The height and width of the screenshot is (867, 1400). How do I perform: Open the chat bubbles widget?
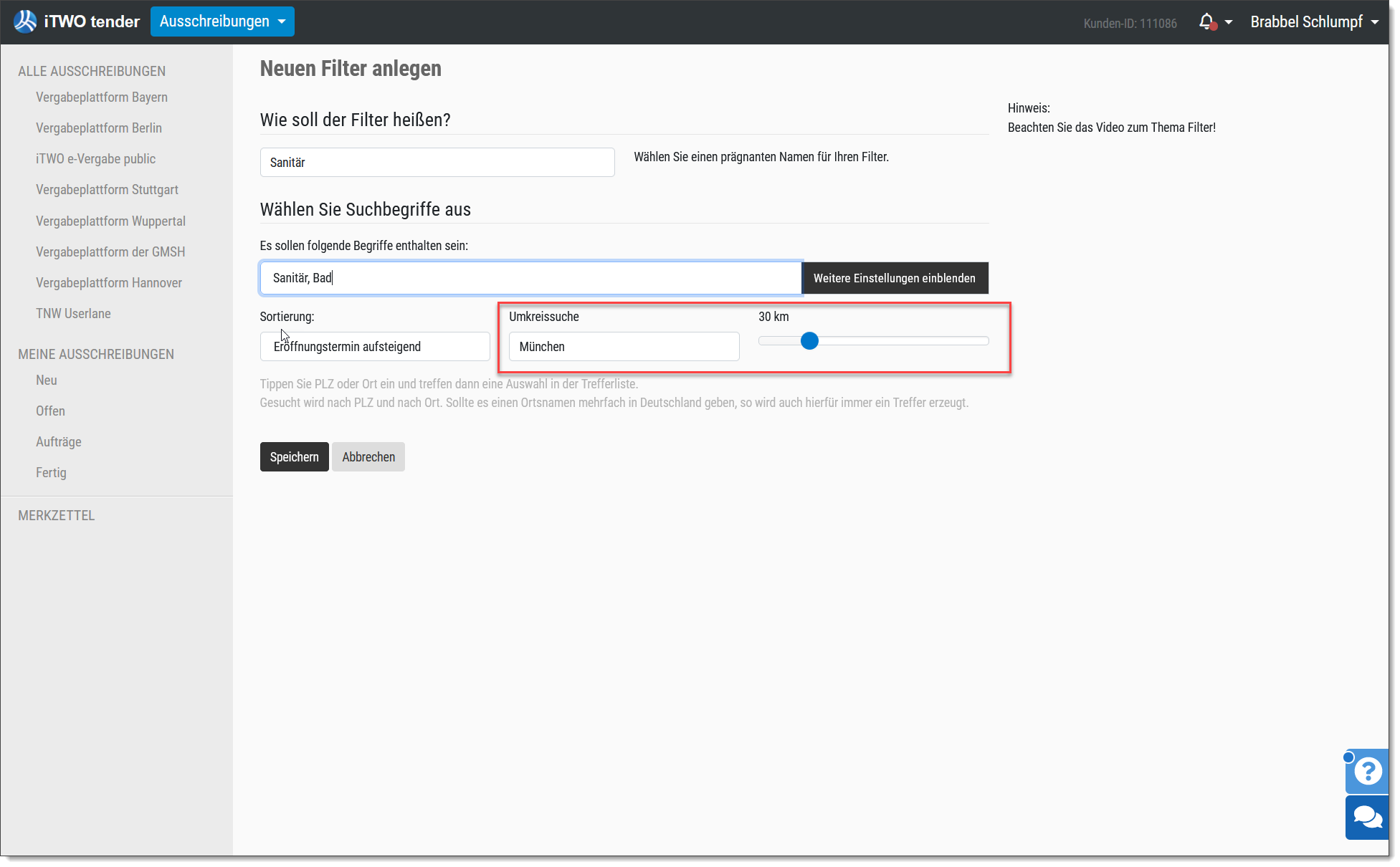click(1368, 817)
